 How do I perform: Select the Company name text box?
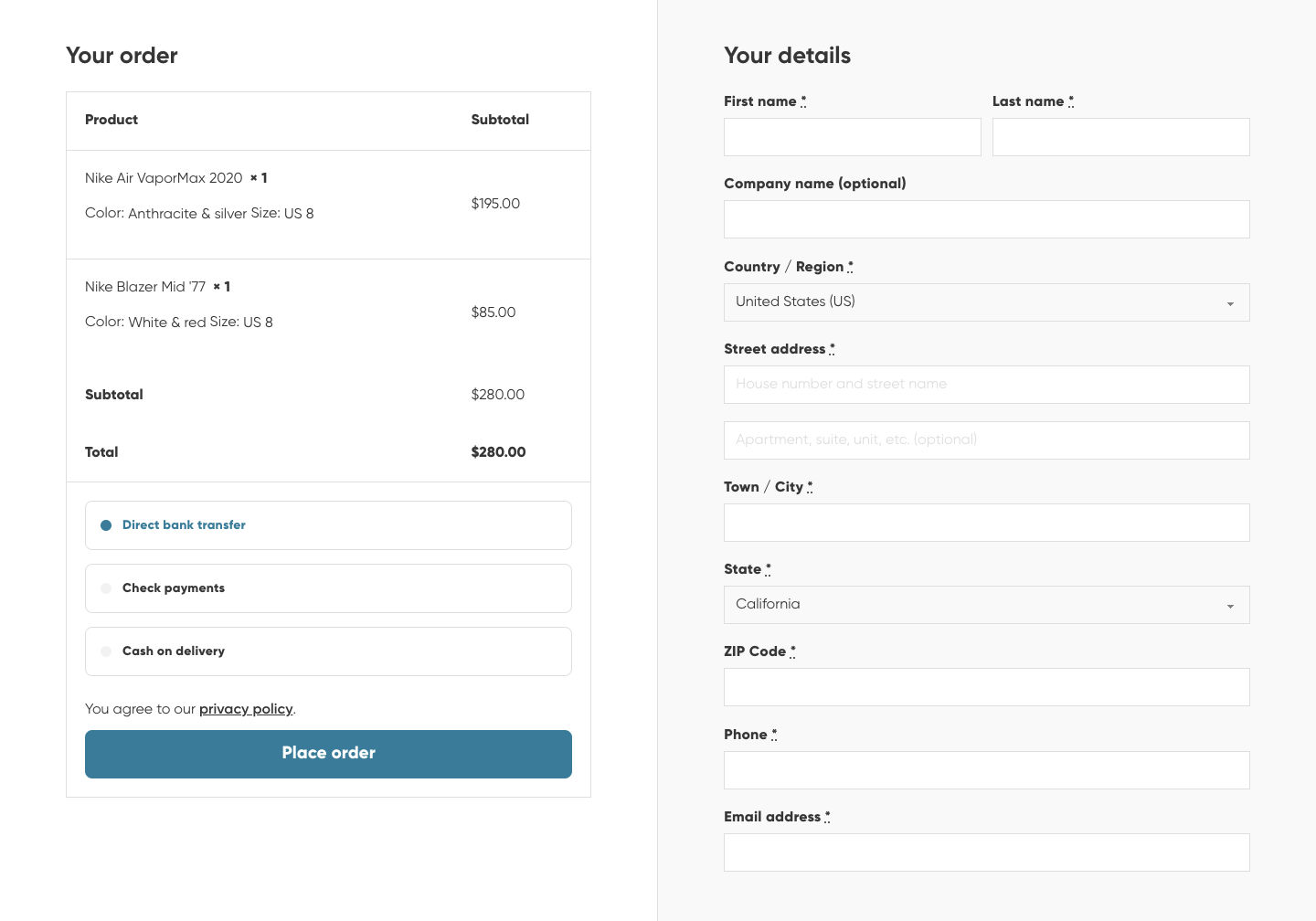(x=986, y=219)
